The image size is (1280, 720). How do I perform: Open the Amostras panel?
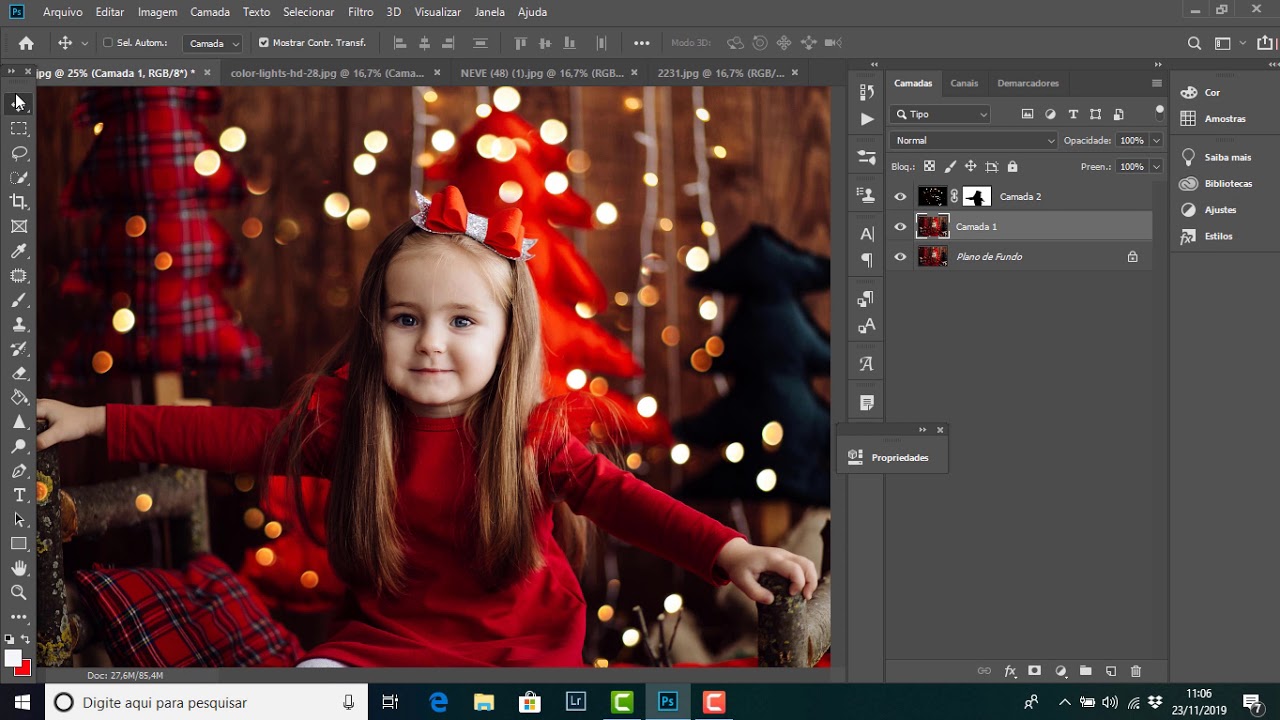click(1213, 118)
